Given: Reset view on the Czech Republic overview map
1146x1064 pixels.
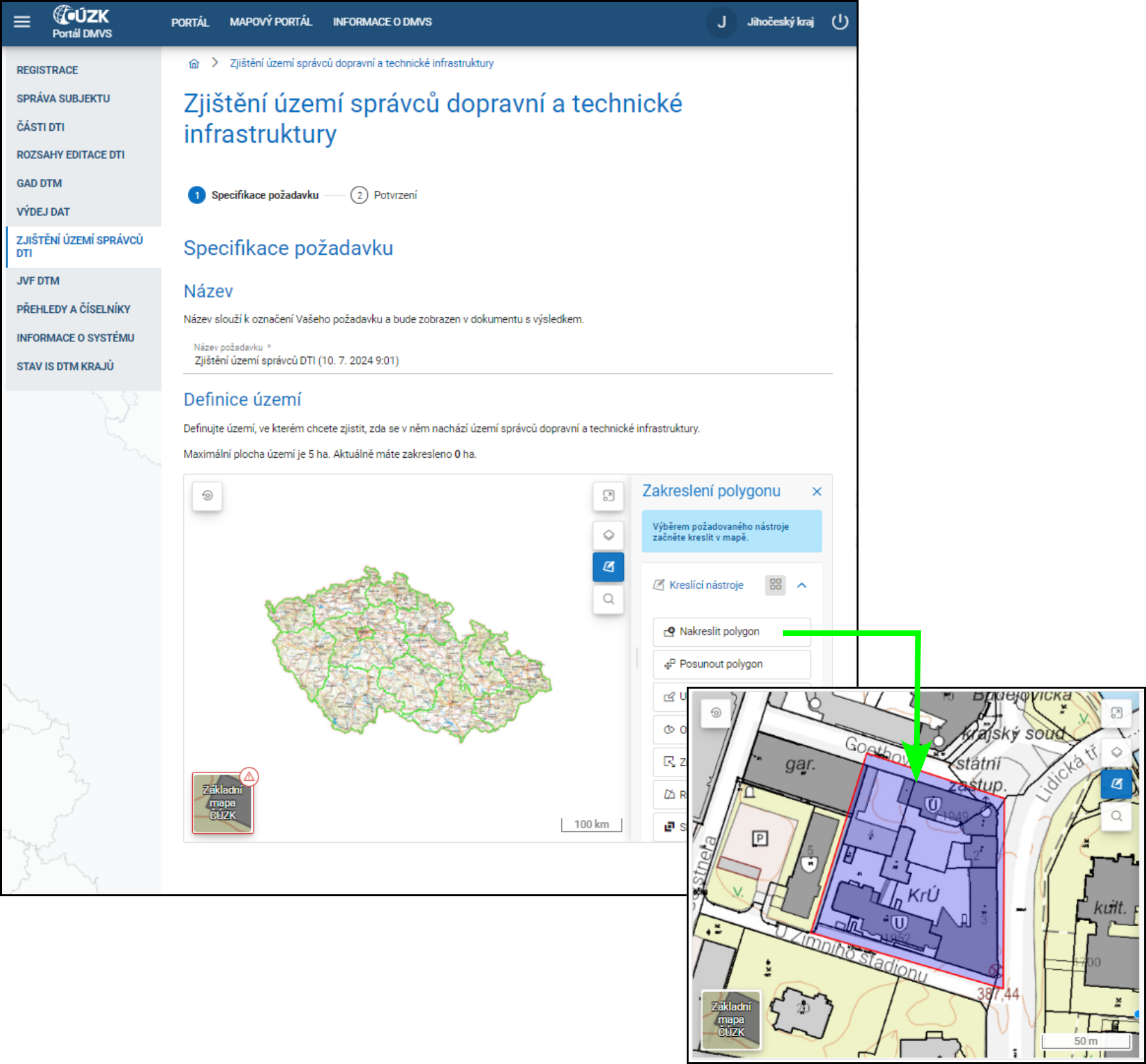Looking at the screenshot, I should point(207,496).
